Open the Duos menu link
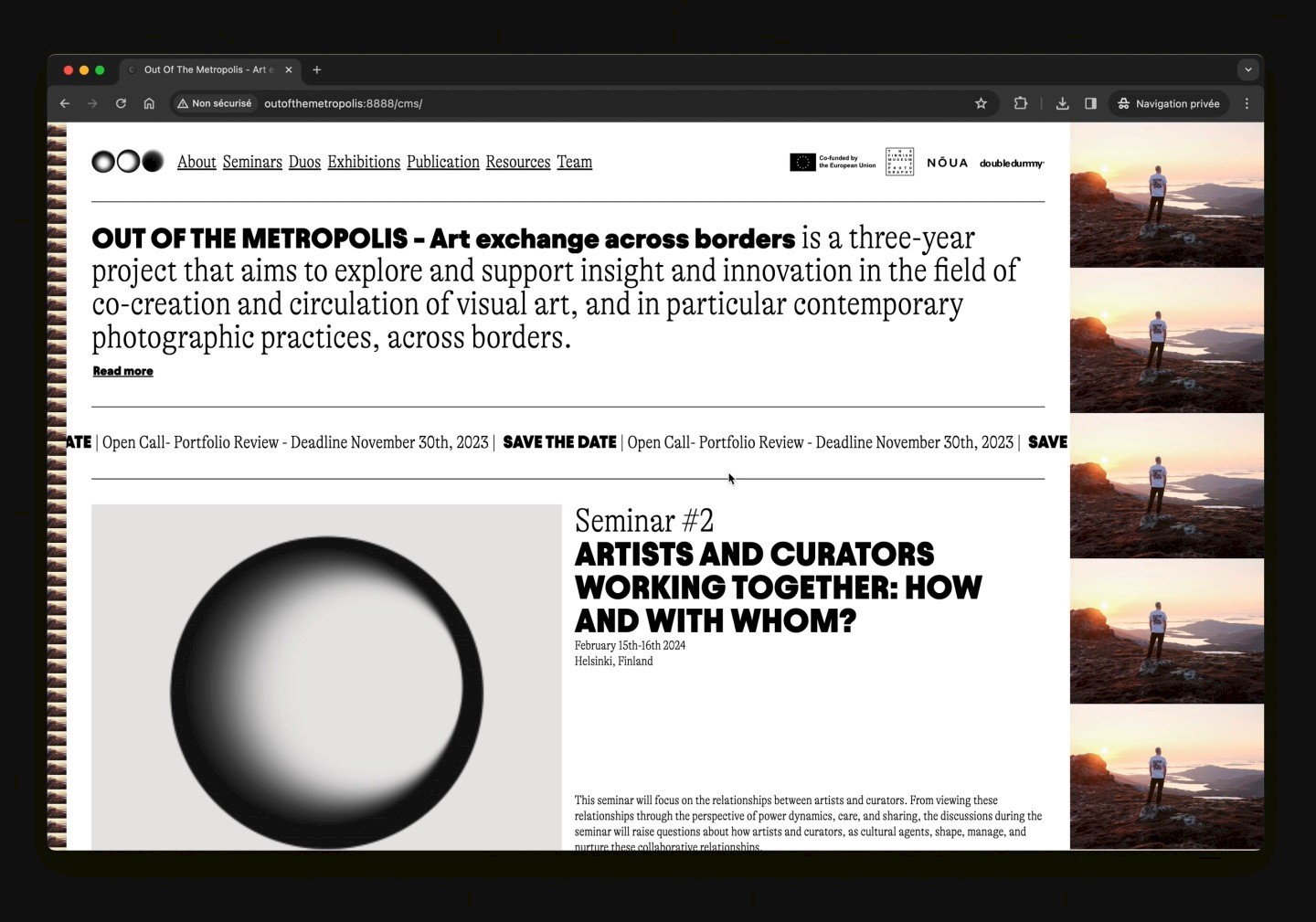This screenshot has width=1316, height=922. pyautogui.click(x=304, y=162)
